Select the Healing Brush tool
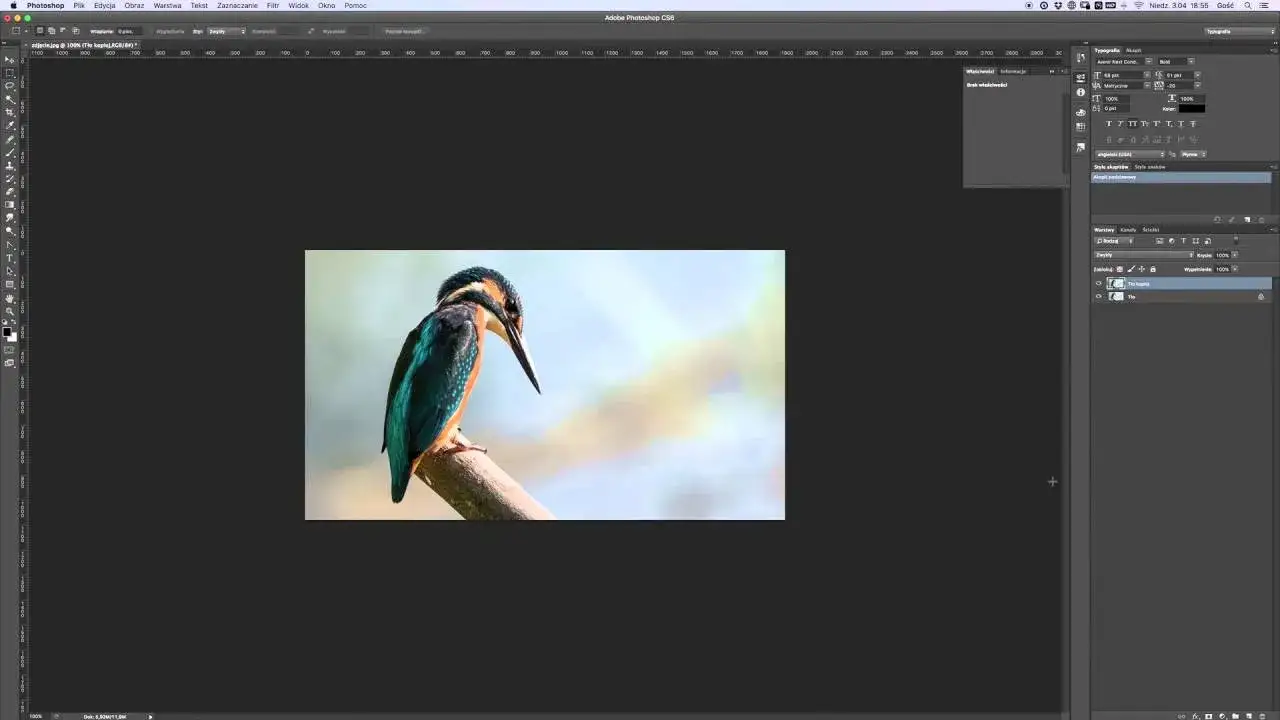1280x720 pixels. [x=10, y=139]
